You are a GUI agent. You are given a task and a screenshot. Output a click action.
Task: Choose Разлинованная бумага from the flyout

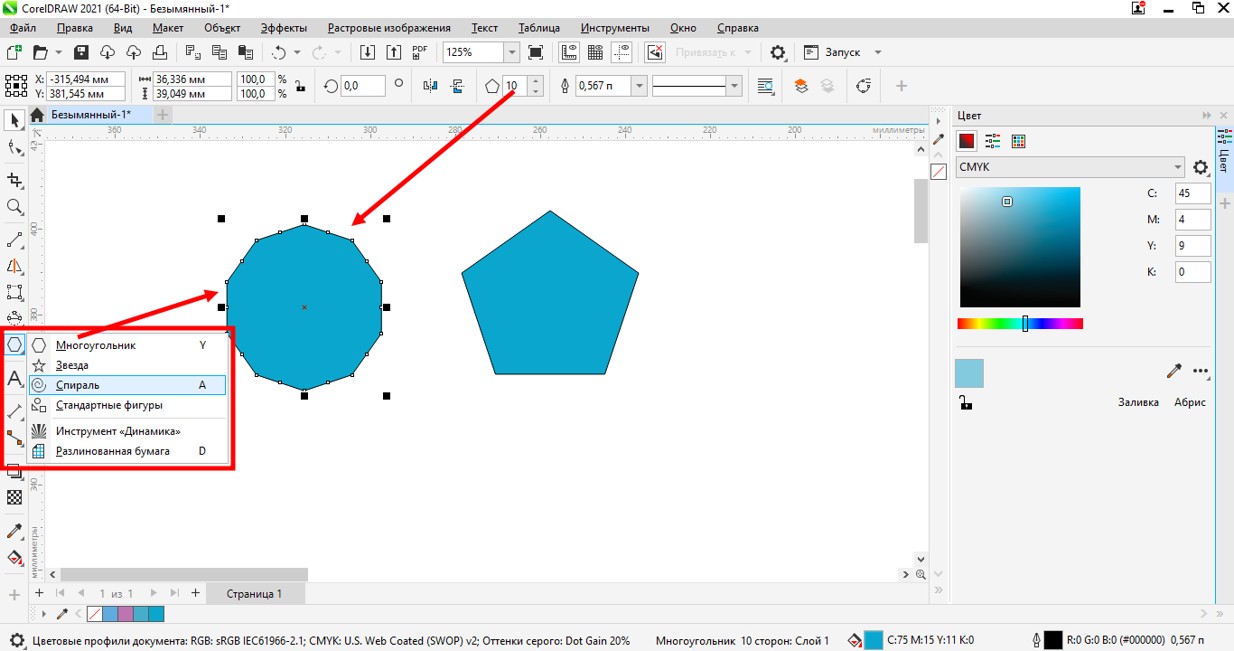pyautogui.click(x=128, y=451)
